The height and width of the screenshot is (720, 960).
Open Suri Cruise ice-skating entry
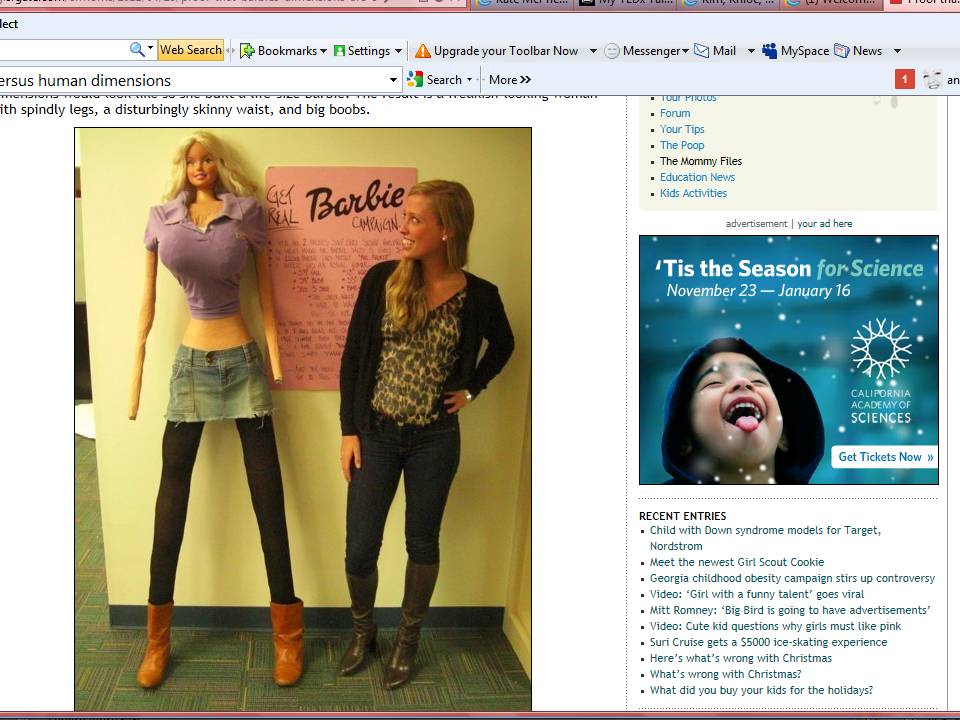[768, 642]
